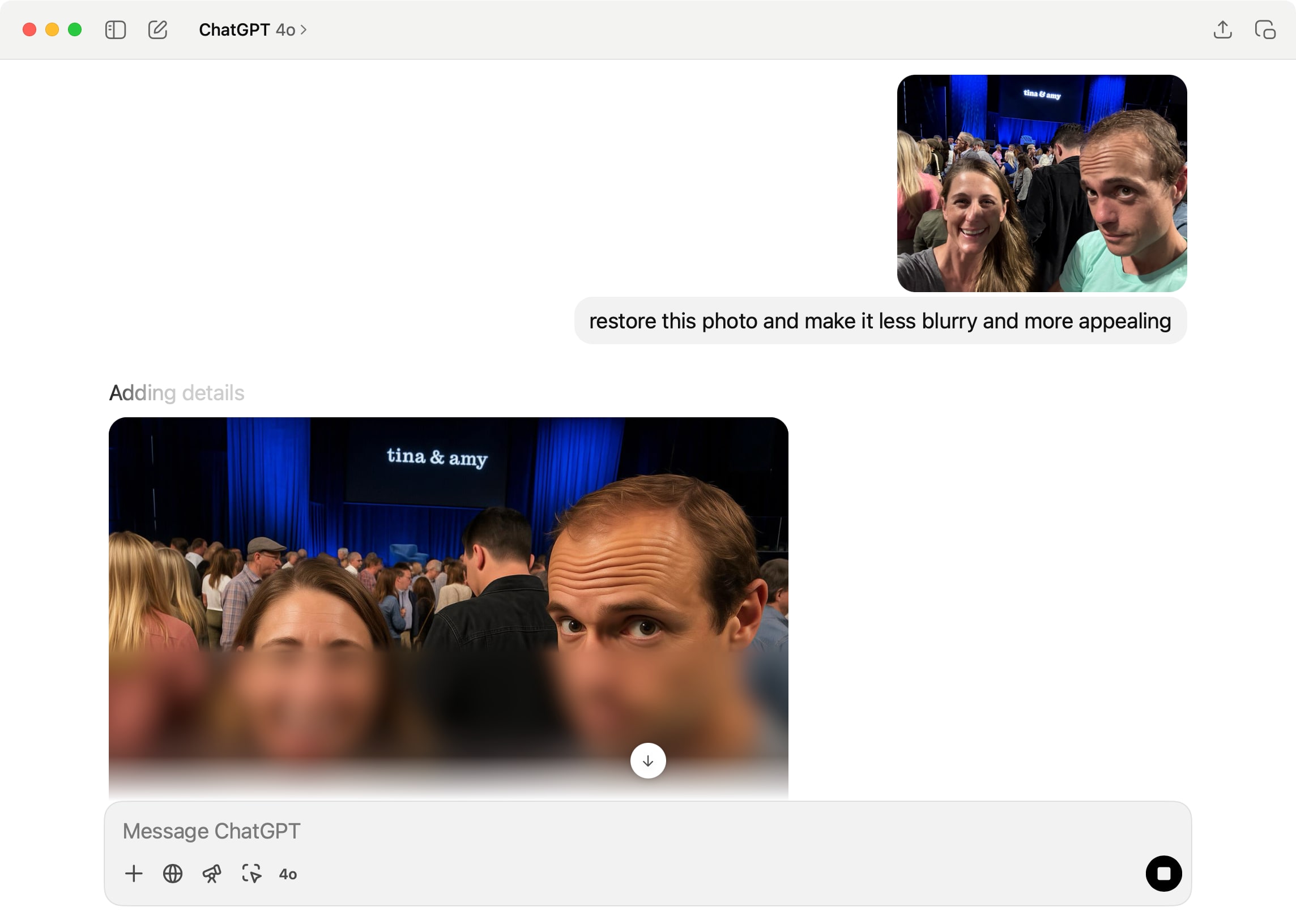
Task: Click the share upload icon
Action: pos(1222,29)
